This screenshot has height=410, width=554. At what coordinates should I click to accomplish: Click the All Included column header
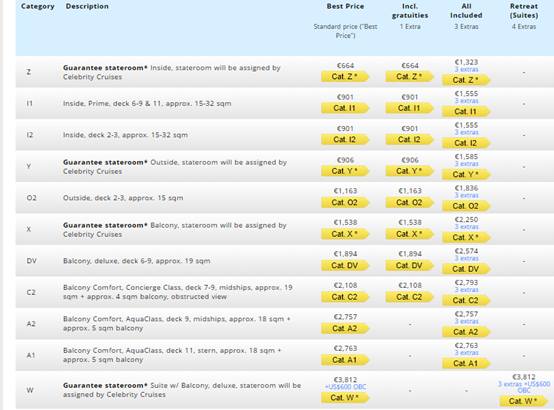point(466,11)
